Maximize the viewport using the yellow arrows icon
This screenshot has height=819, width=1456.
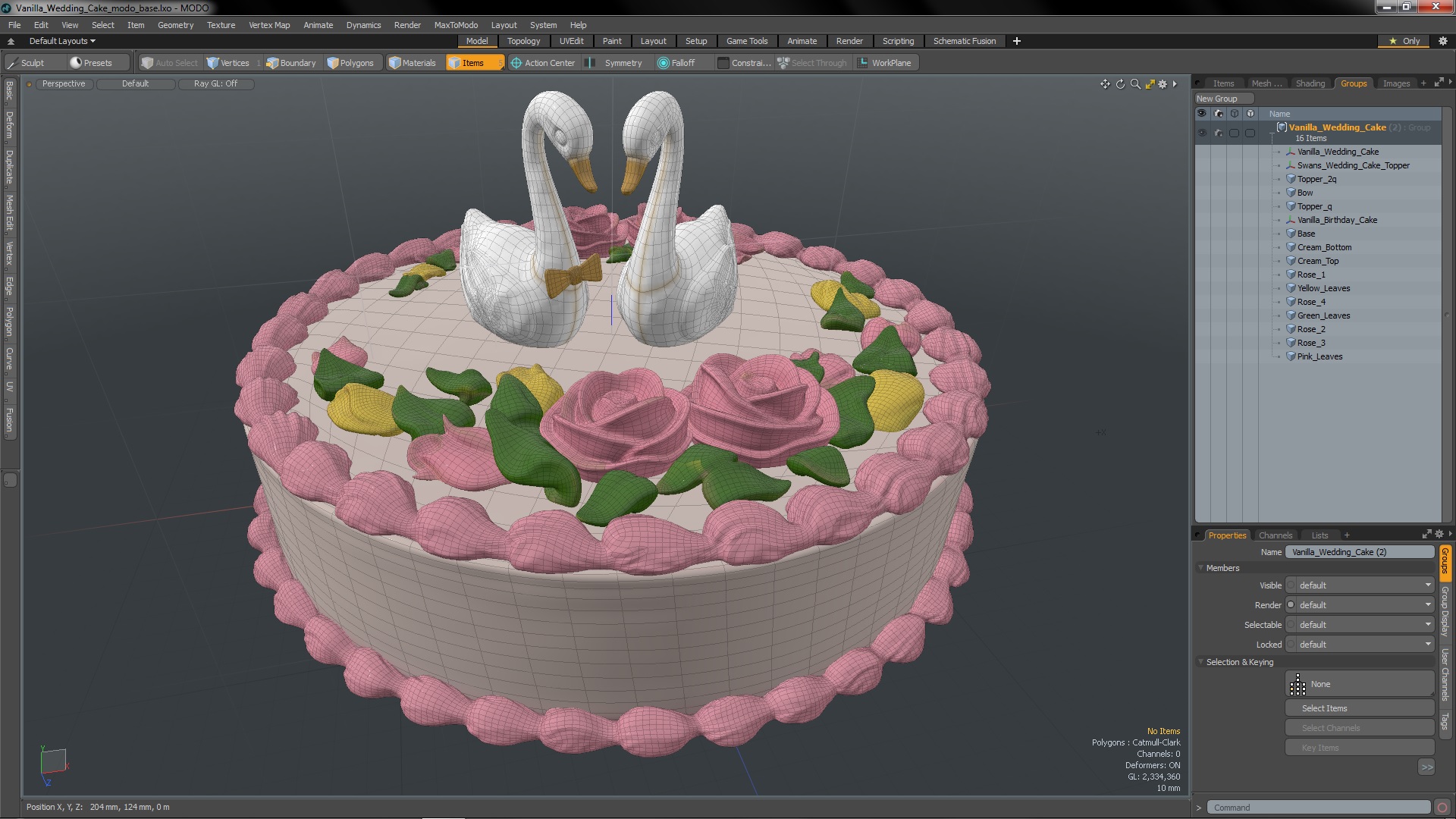[1150, 84]
